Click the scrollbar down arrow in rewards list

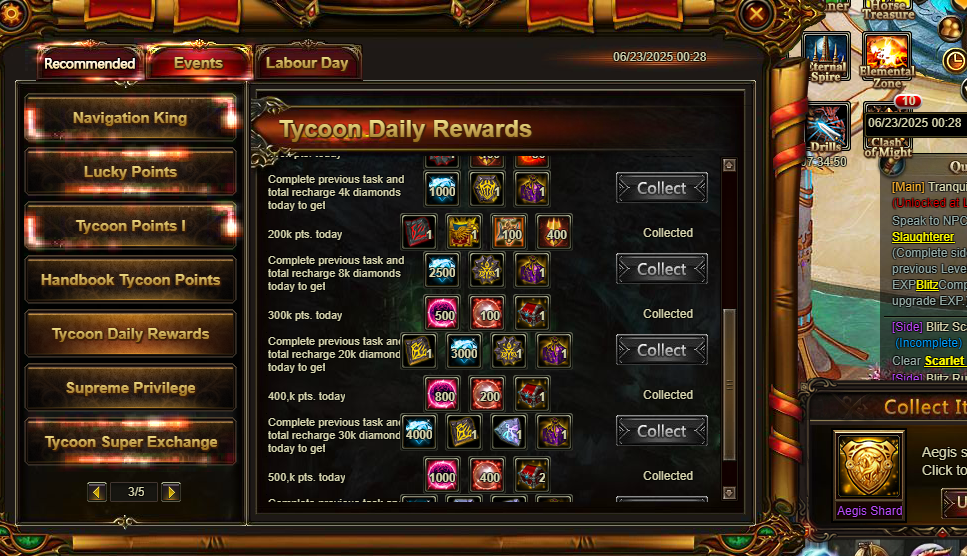click(x=729, y=493)
